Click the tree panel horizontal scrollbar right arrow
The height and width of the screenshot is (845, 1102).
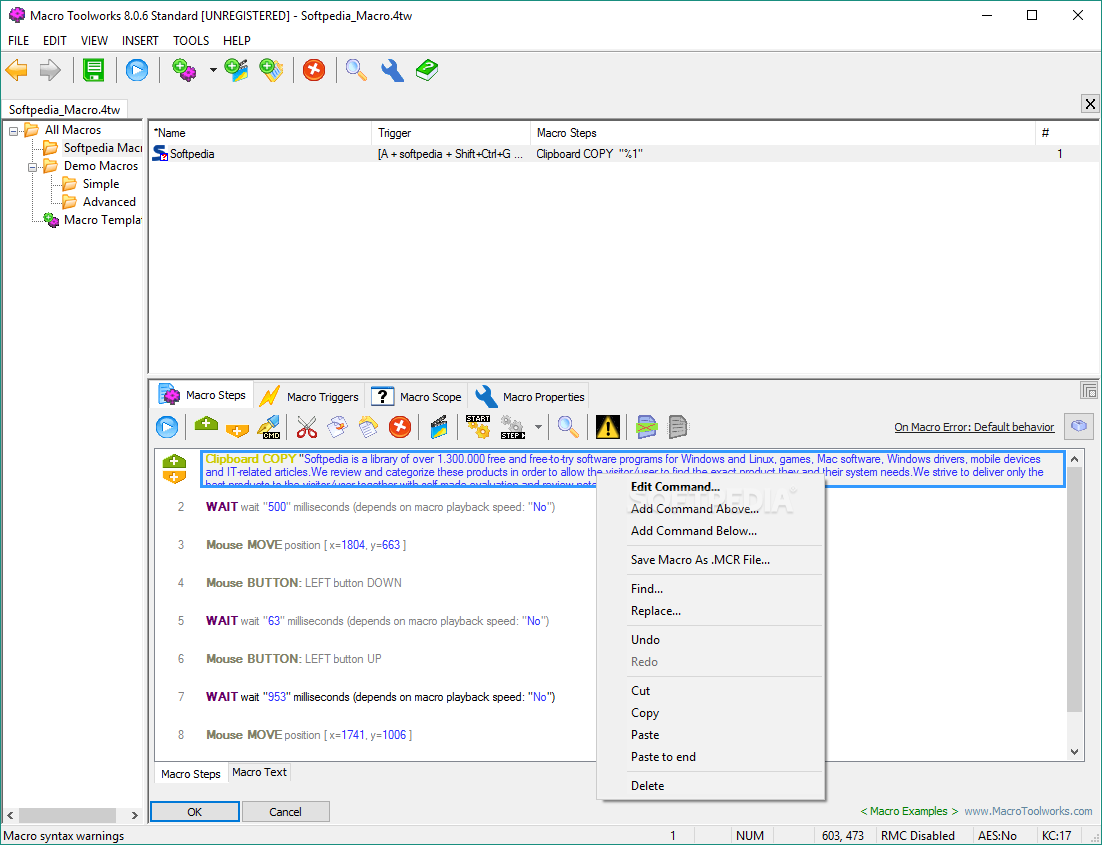coord(134,815)
